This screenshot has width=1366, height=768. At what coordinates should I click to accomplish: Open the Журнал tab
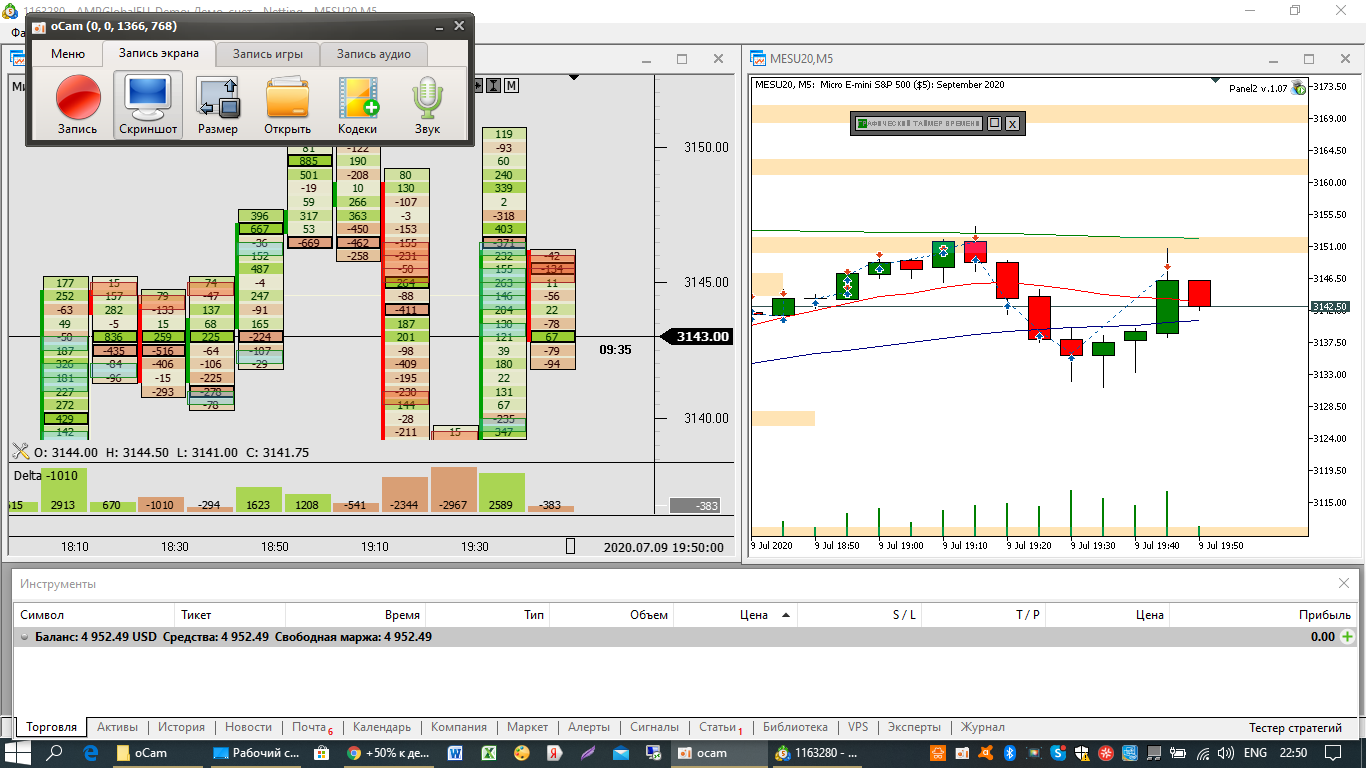[982, 727]
